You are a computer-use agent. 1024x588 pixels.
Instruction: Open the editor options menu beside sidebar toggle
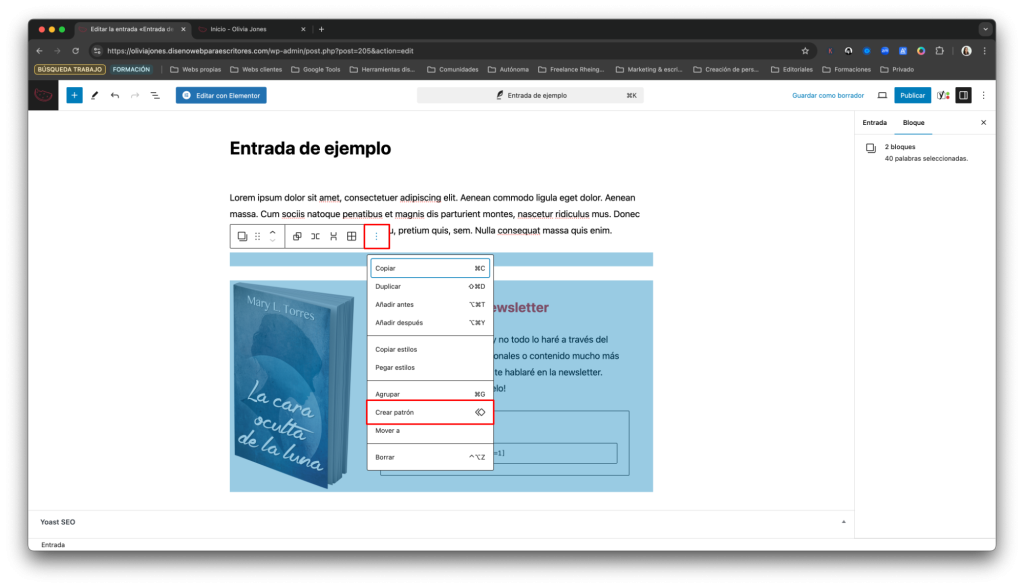983,95
